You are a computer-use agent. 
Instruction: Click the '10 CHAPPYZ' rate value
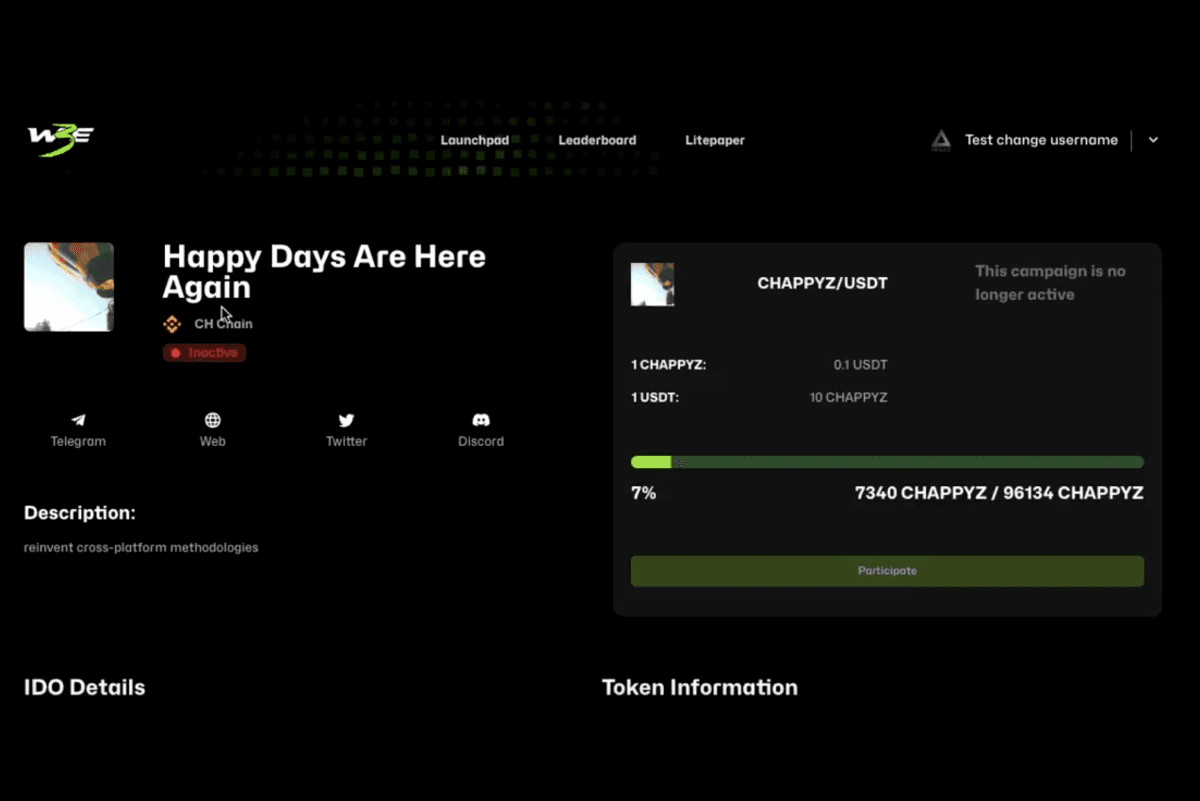click(848, 397)
